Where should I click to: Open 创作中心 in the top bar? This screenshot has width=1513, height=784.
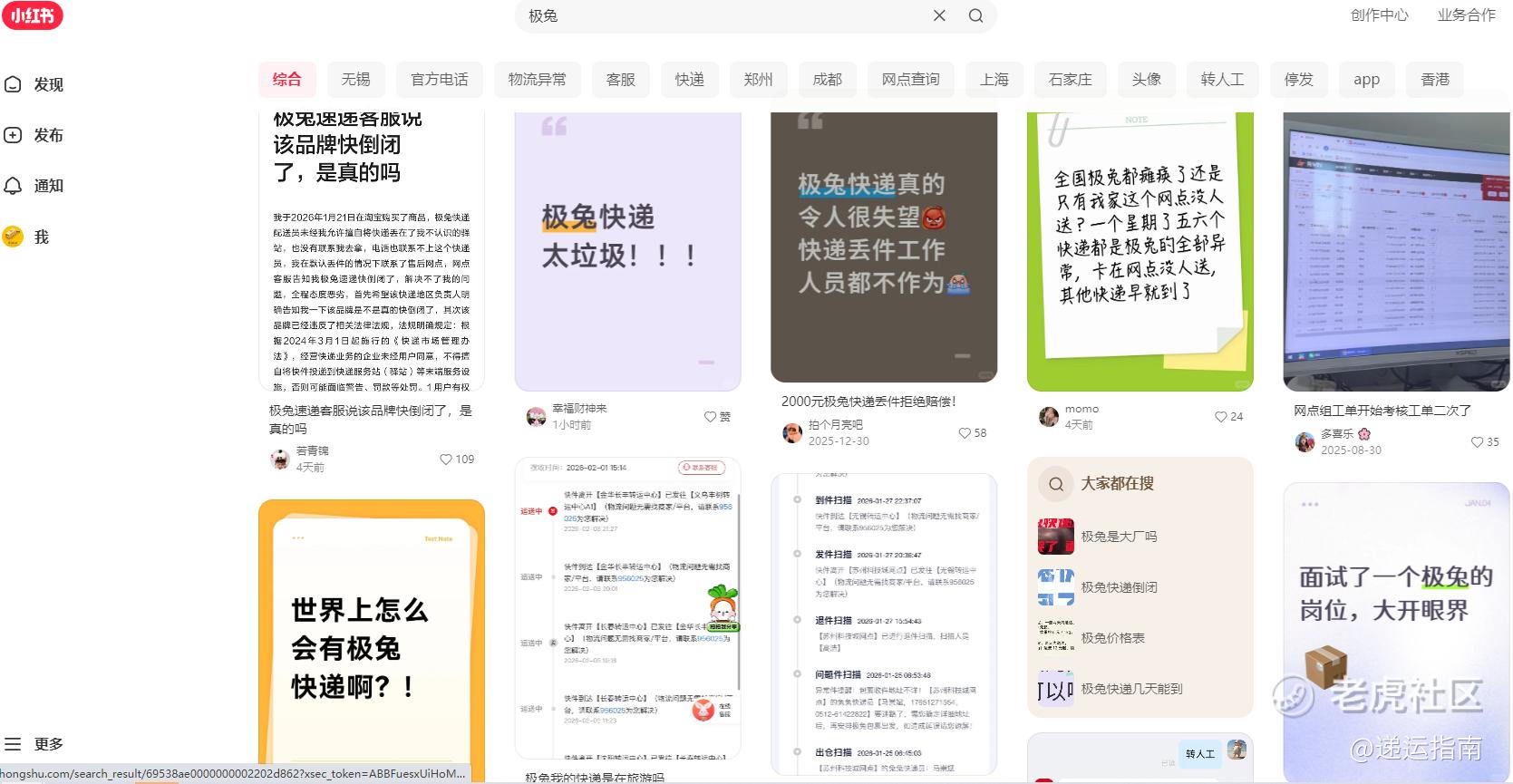pos(1380,15)
